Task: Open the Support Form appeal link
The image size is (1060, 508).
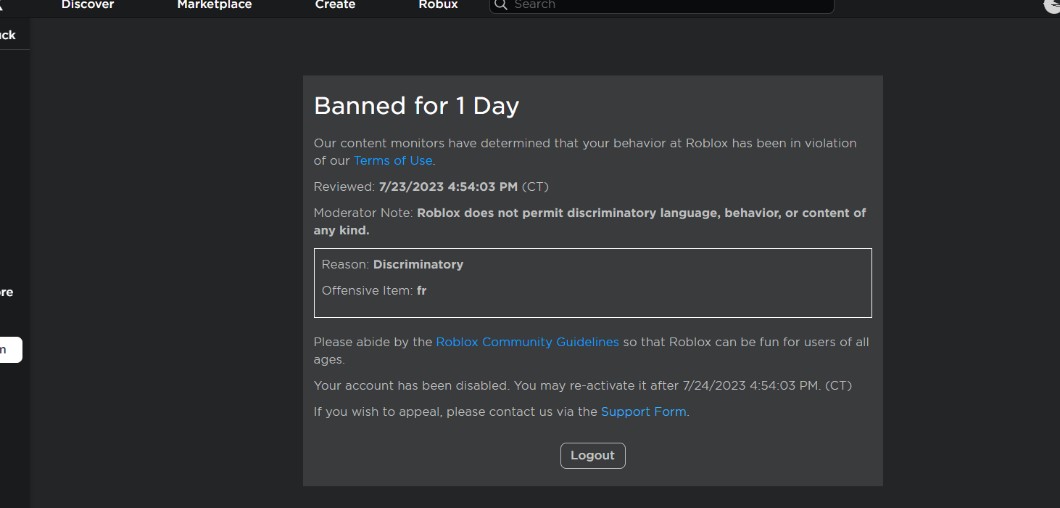Action: (643, 412)
